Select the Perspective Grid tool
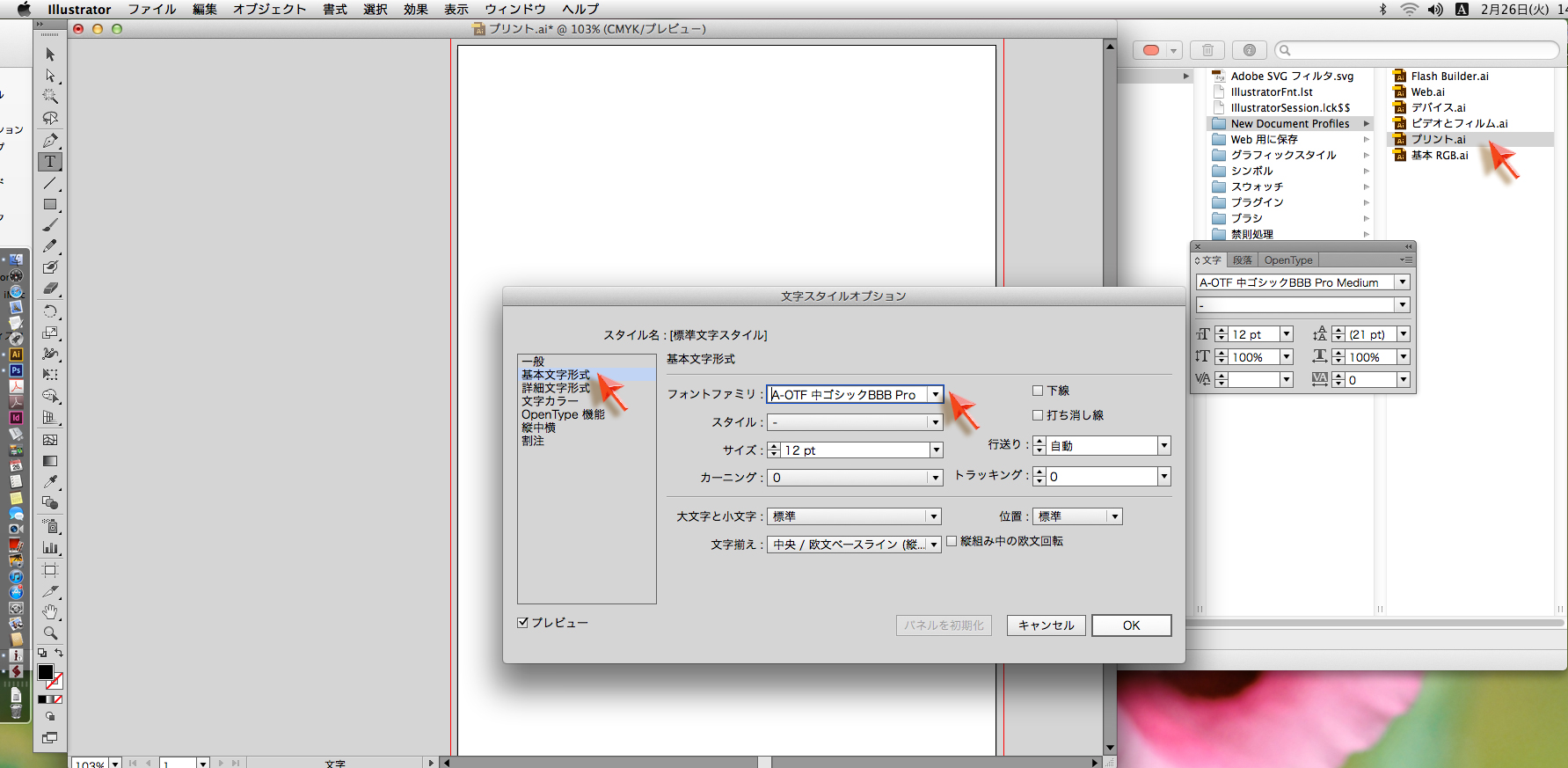The width and height of the screenshot is (1568, 768). tap(50, 418)
